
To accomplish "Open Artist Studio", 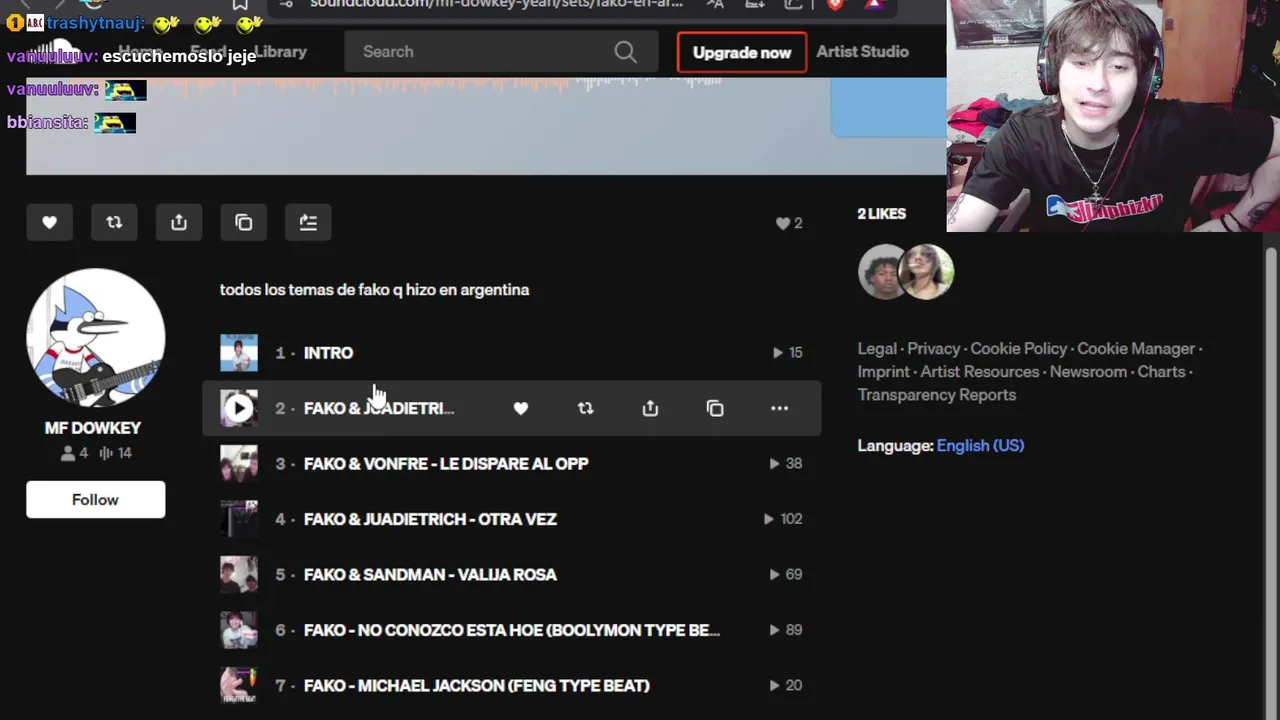I will pyautogui.click(x=862, y=52).
